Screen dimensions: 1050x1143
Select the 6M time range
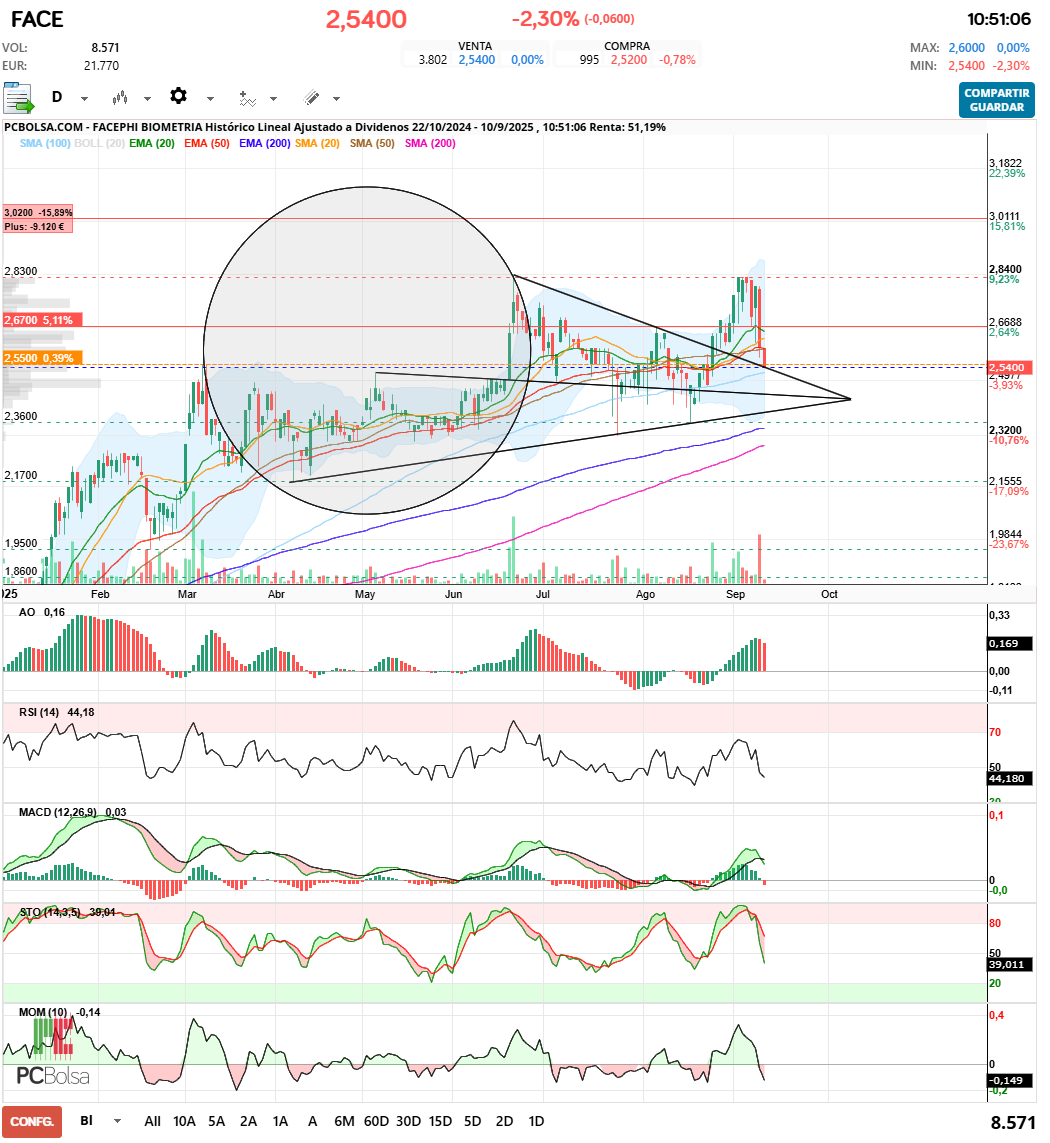coord(344,1121)
